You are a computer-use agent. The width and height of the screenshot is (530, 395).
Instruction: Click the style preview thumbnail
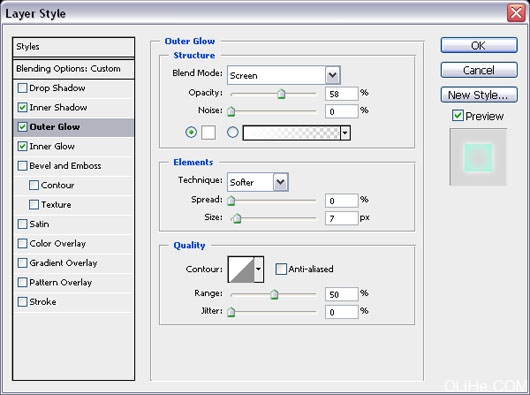478,157
